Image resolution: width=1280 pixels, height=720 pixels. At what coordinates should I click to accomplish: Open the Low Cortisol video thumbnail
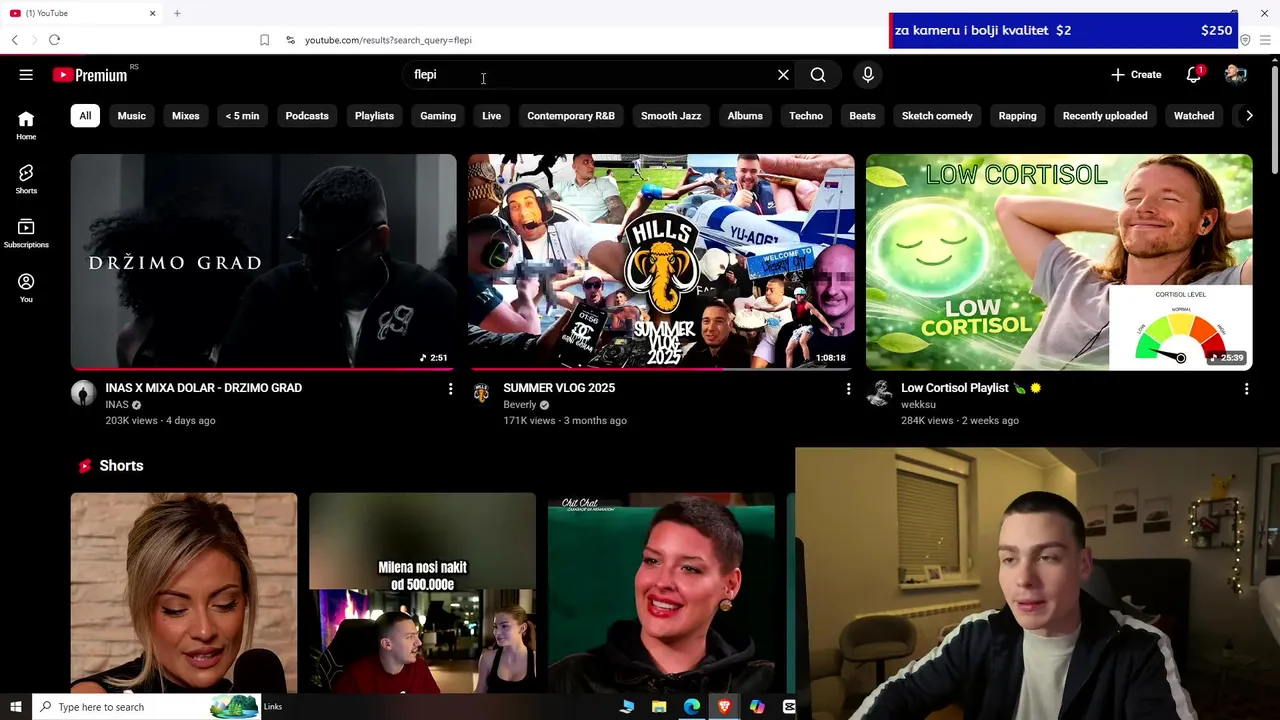(1059, 262)
